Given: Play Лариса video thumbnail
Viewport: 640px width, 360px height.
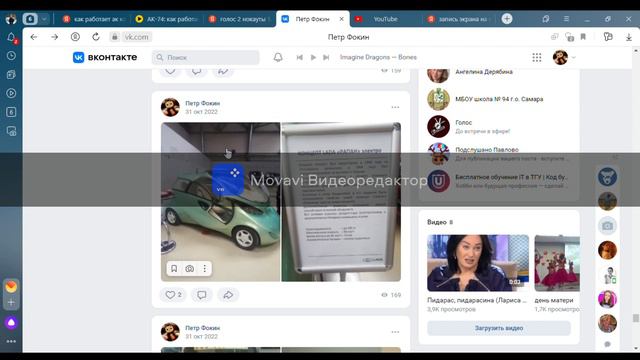Looking at the screenshot, I should click(x=478, y=263).
